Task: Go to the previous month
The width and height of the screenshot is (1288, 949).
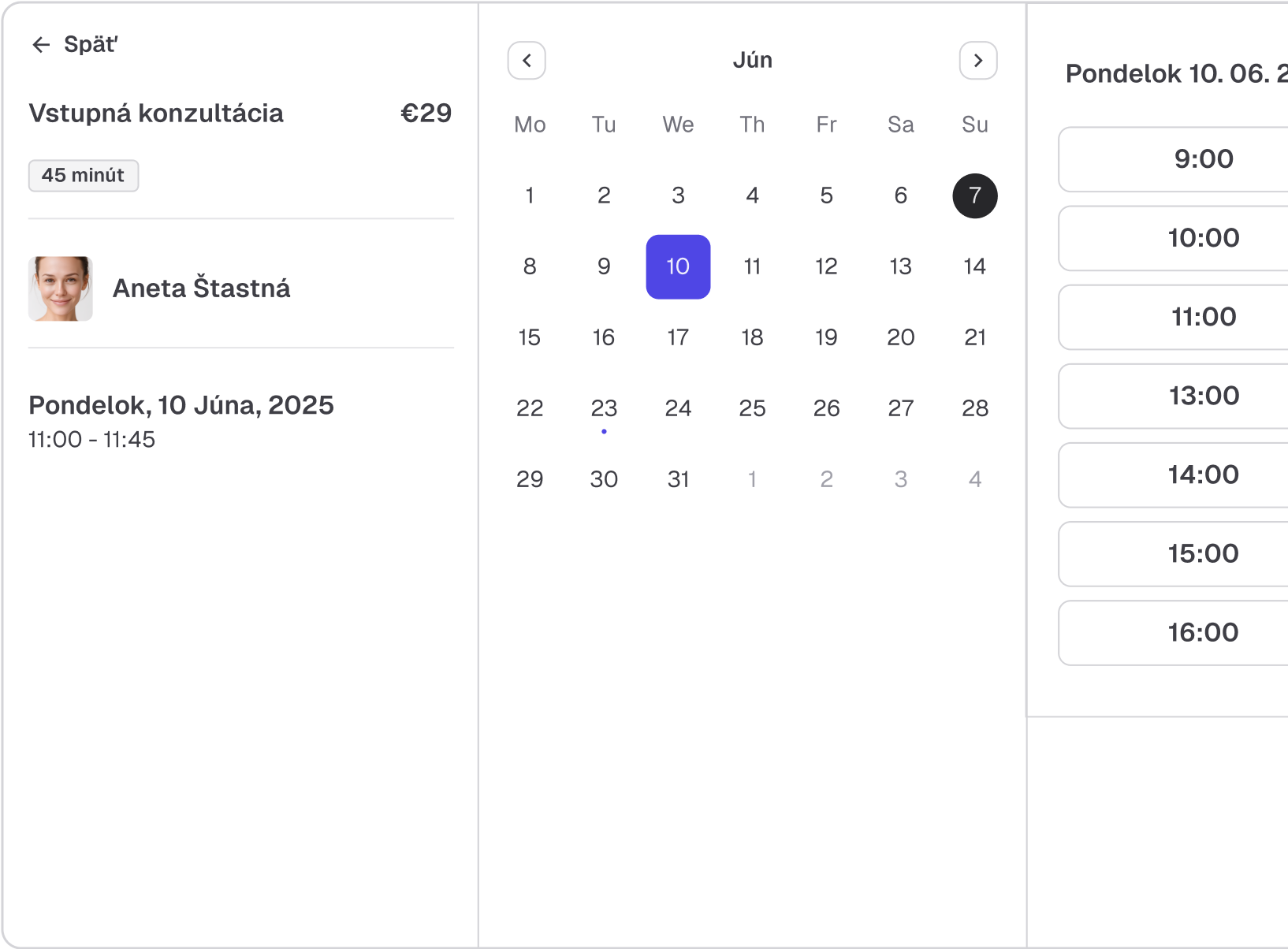Action: pyautogui.click(x=527, y=61)
